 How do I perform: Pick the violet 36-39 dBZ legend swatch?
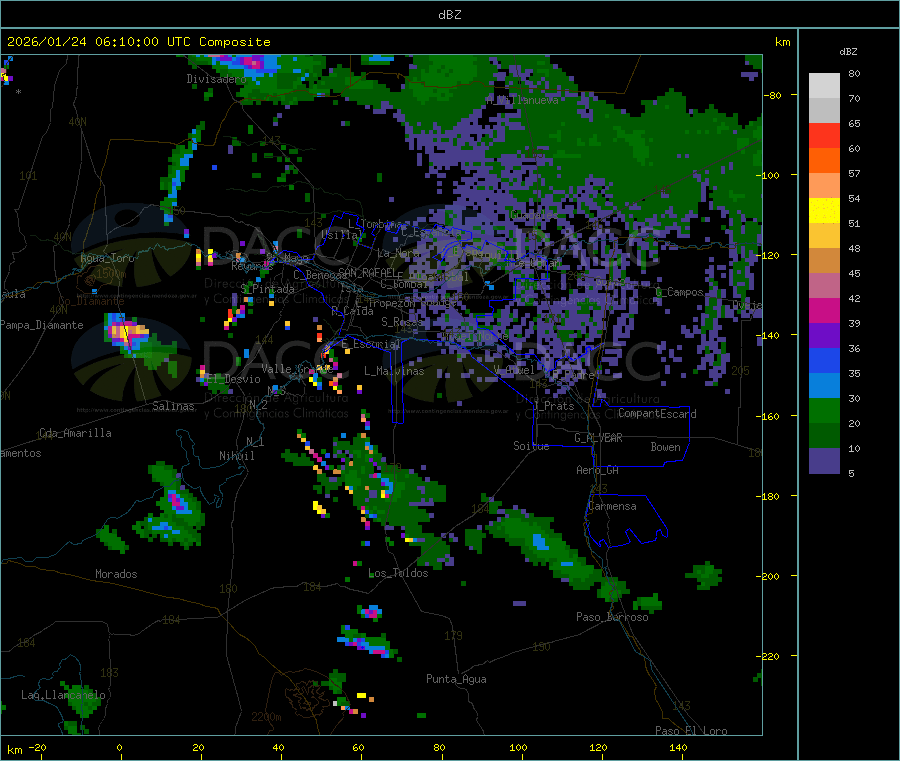tap(824, 336)
